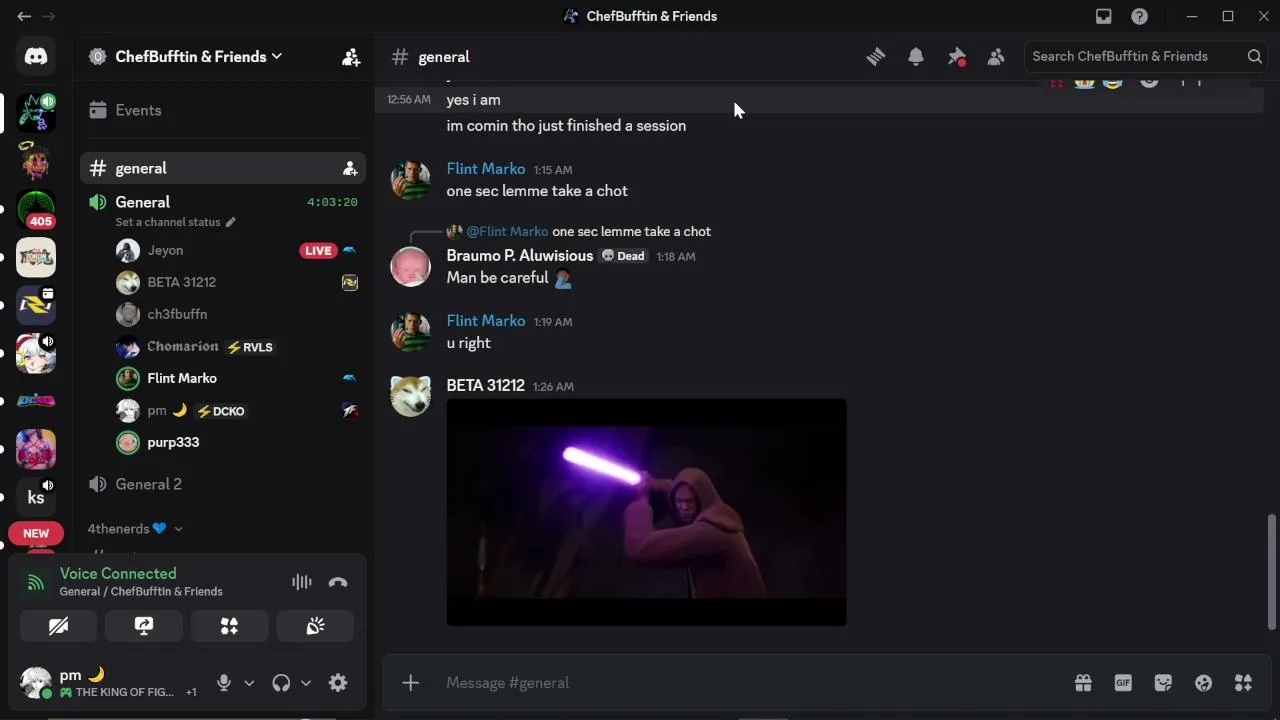Viewport: 1280px width, 720px height.
Task: Open the Help question mark icon
Action: pyautogui.click(x=1139, y=16)
